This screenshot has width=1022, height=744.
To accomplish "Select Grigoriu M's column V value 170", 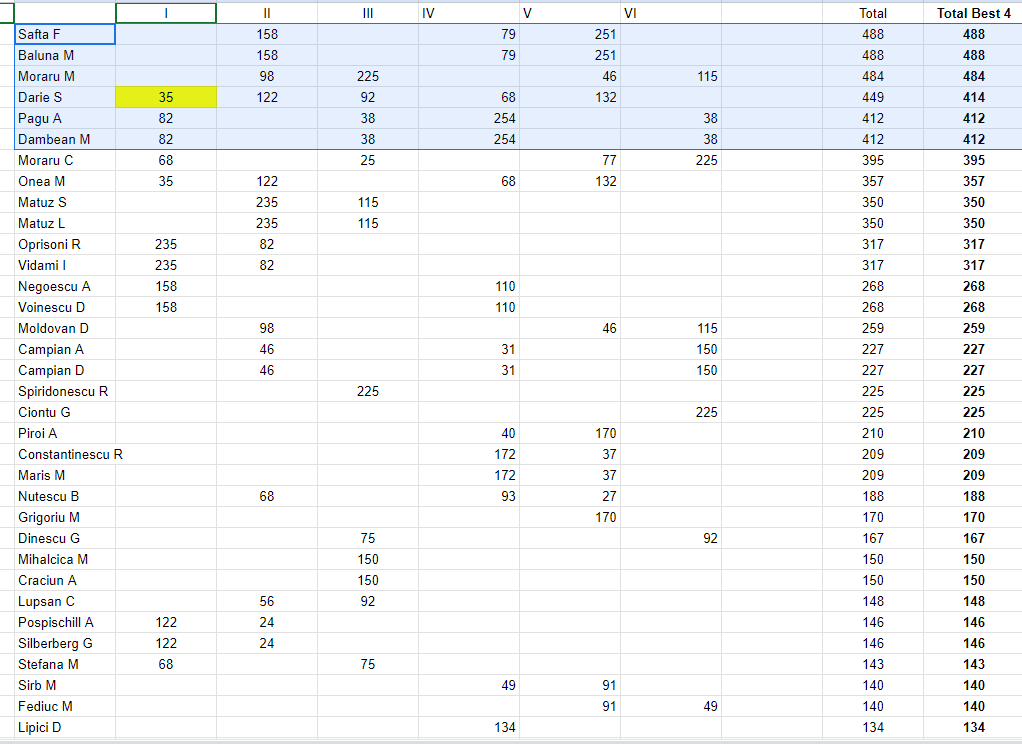I will 569,517.
